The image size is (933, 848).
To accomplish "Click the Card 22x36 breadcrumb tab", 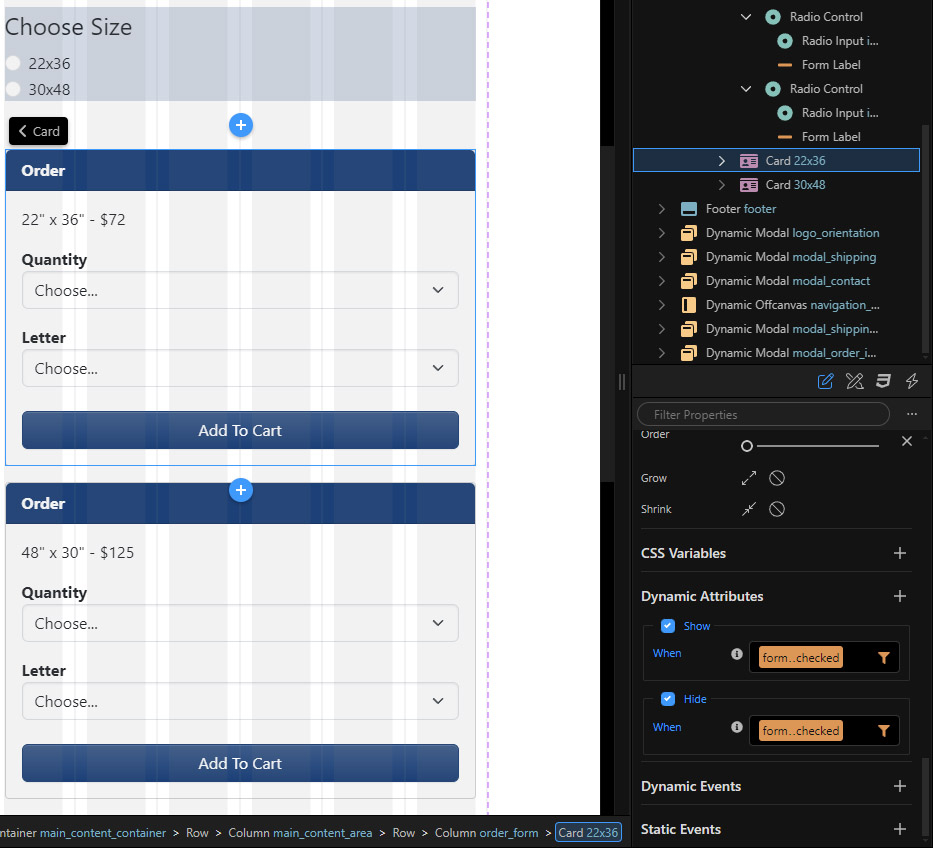I will click(x=587, y=832).
